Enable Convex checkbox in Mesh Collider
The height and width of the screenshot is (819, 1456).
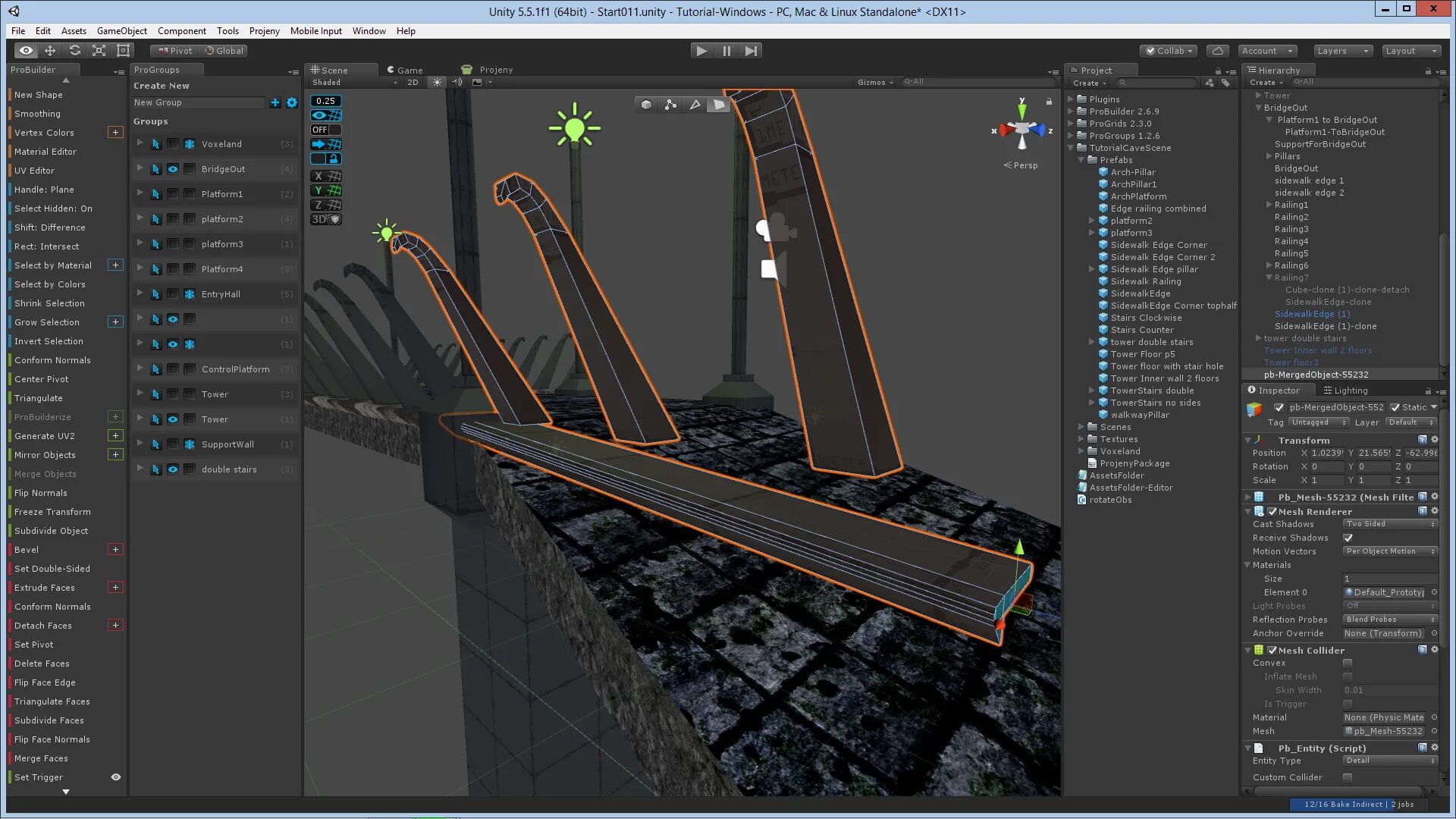tap(1348, 663)
